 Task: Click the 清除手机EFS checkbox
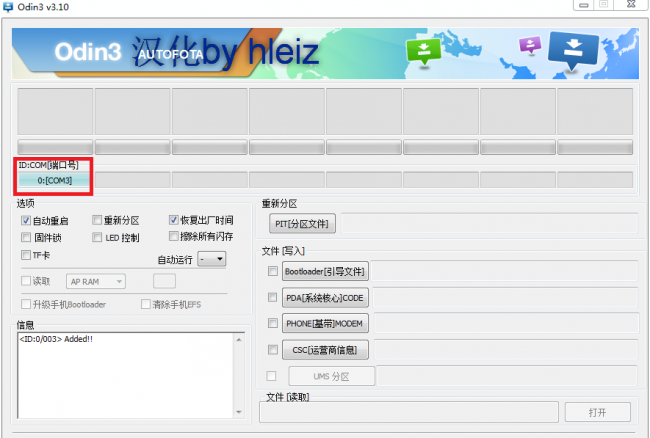(146, 304)
